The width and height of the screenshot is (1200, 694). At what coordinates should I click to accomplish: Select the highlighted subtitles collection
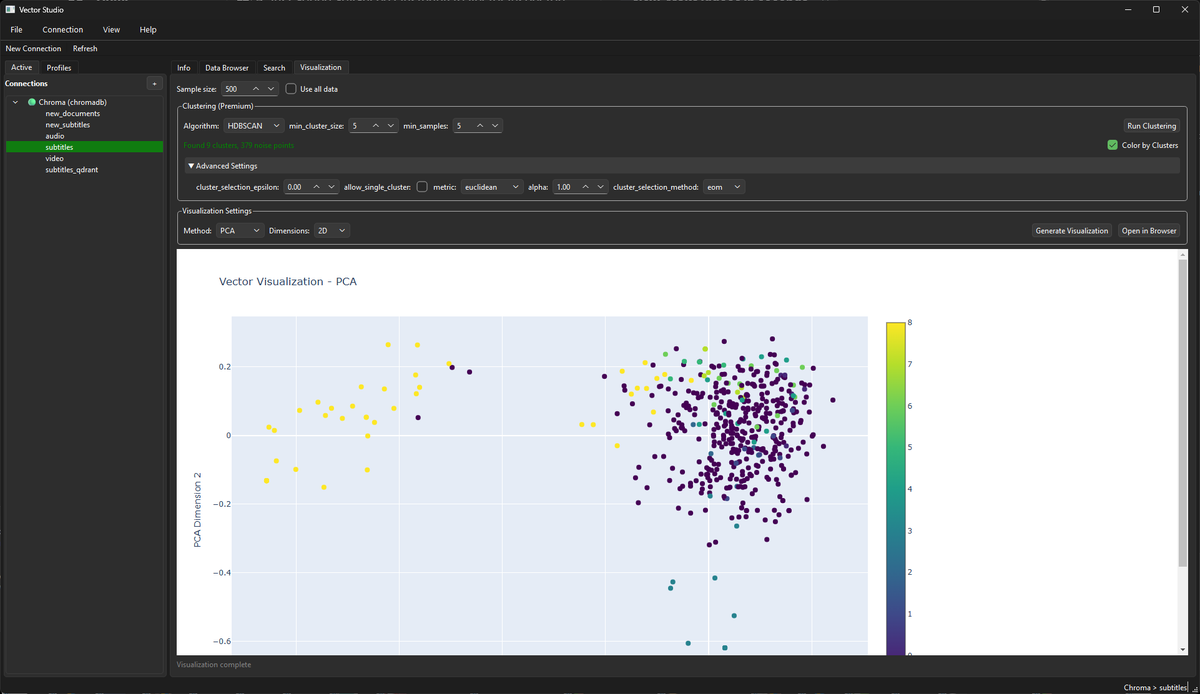(84, 147)
